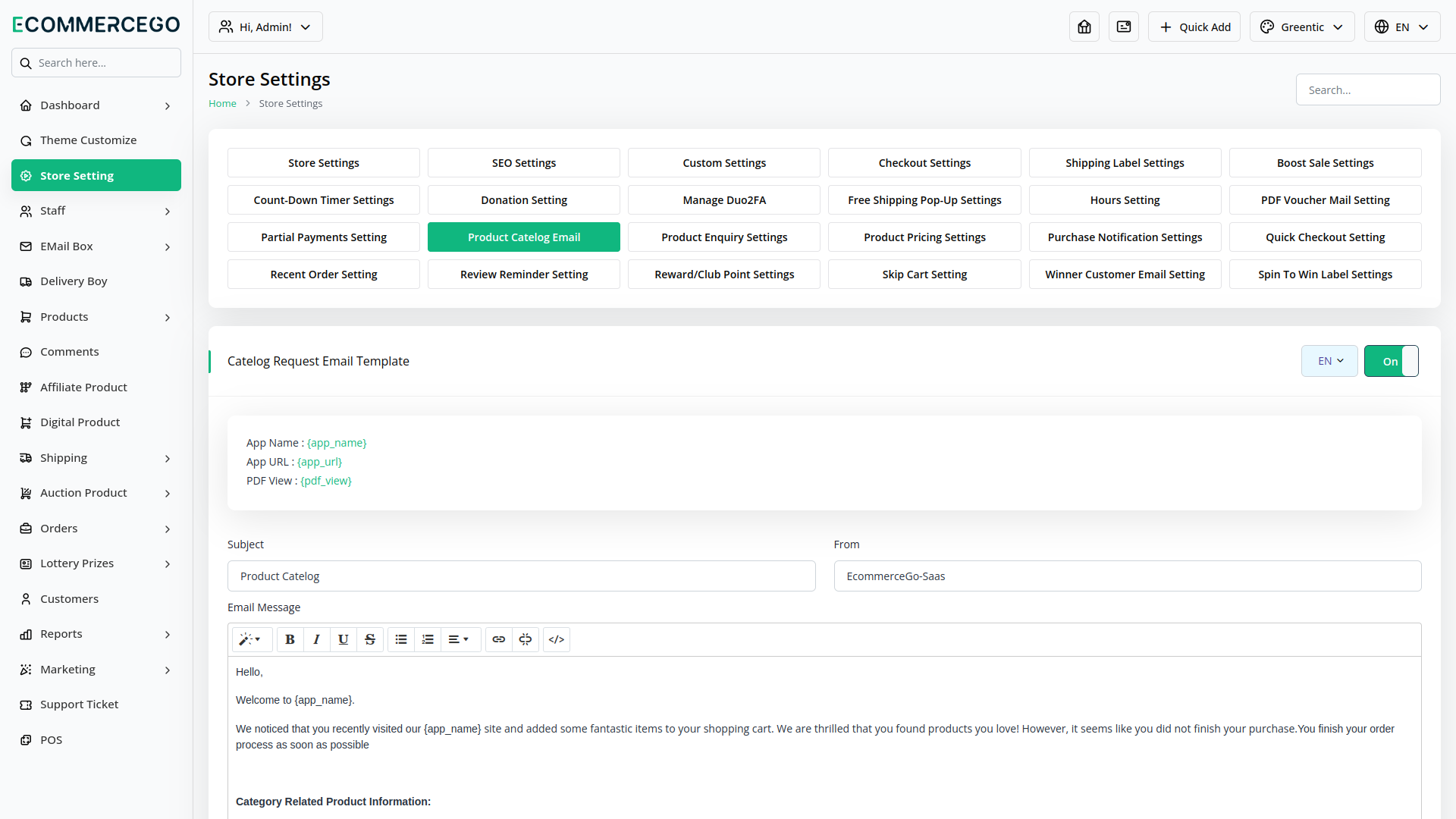
Task: Switch to the SEO Settings tab
Action: pos(524,163)
